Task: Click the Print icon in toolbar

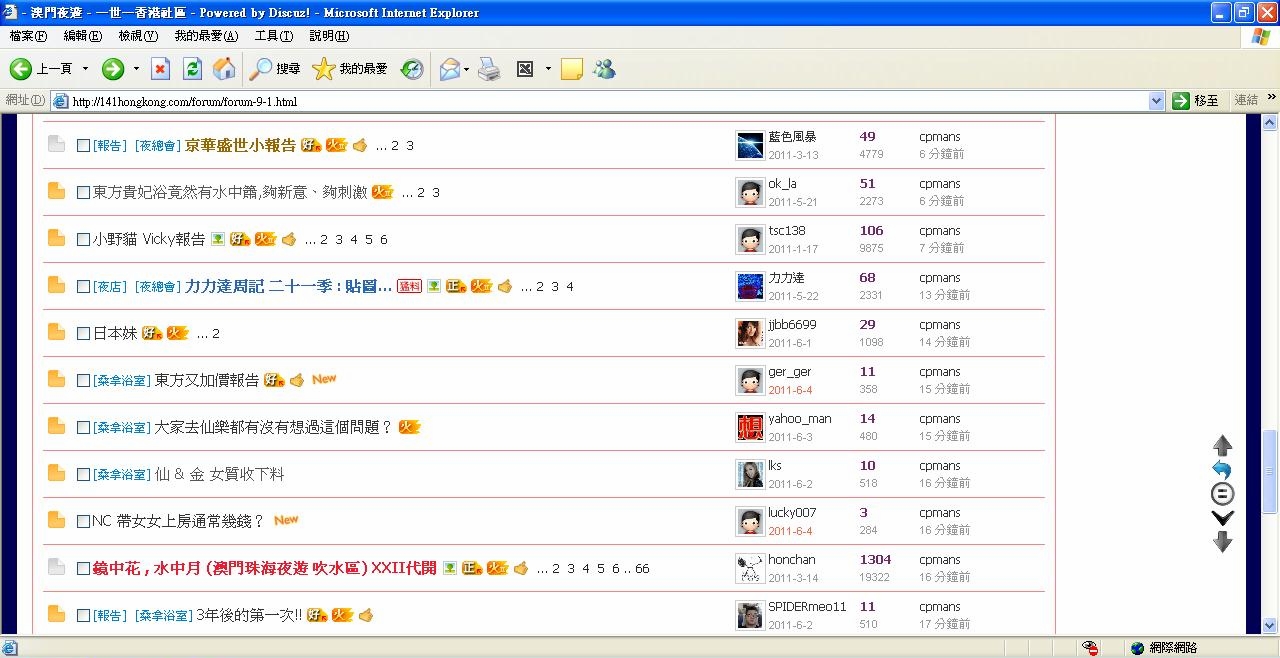Action: point(488,69)
